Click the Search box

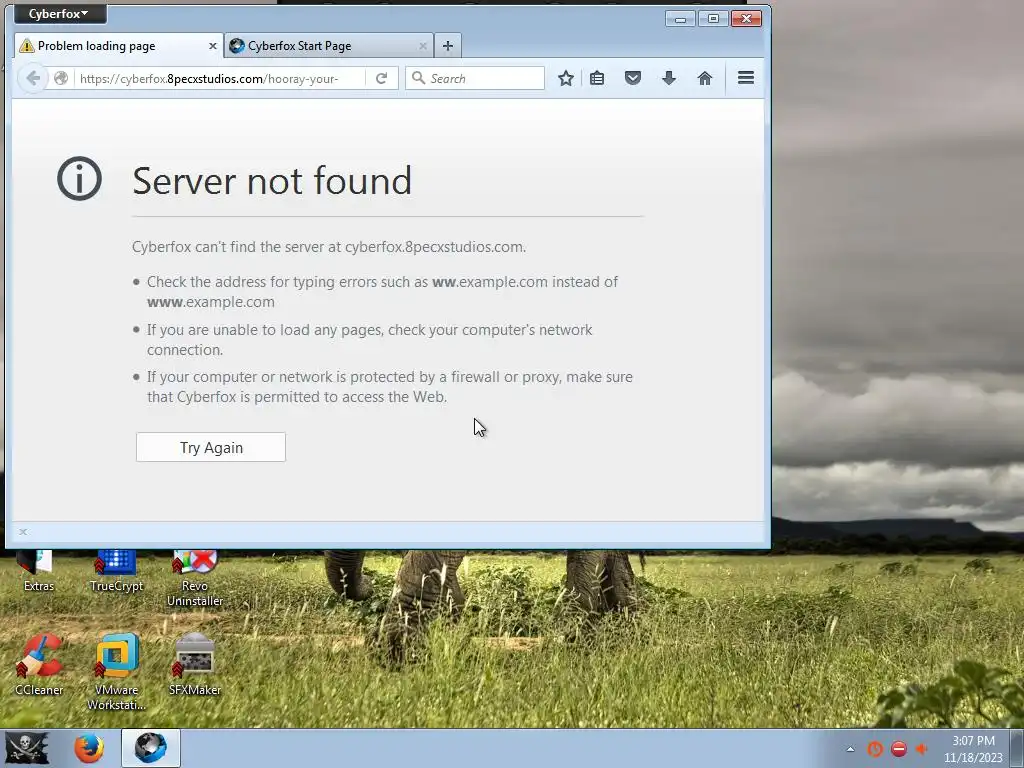(475, 78)
